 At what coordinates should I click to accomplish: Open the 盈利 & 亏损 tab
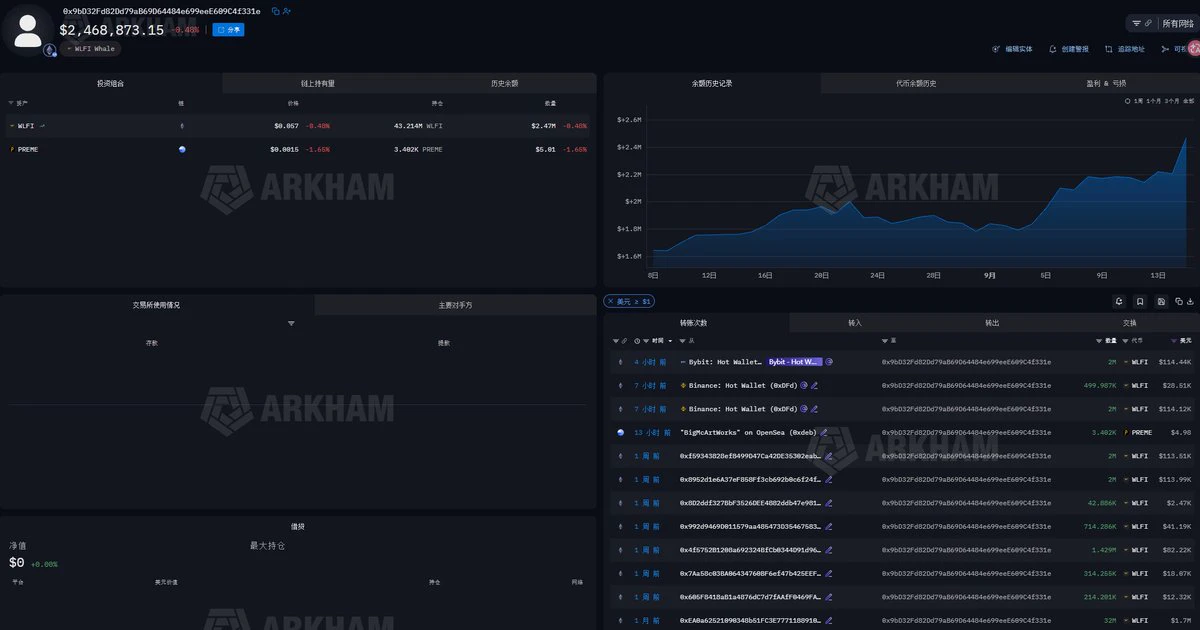point(1106,84)
